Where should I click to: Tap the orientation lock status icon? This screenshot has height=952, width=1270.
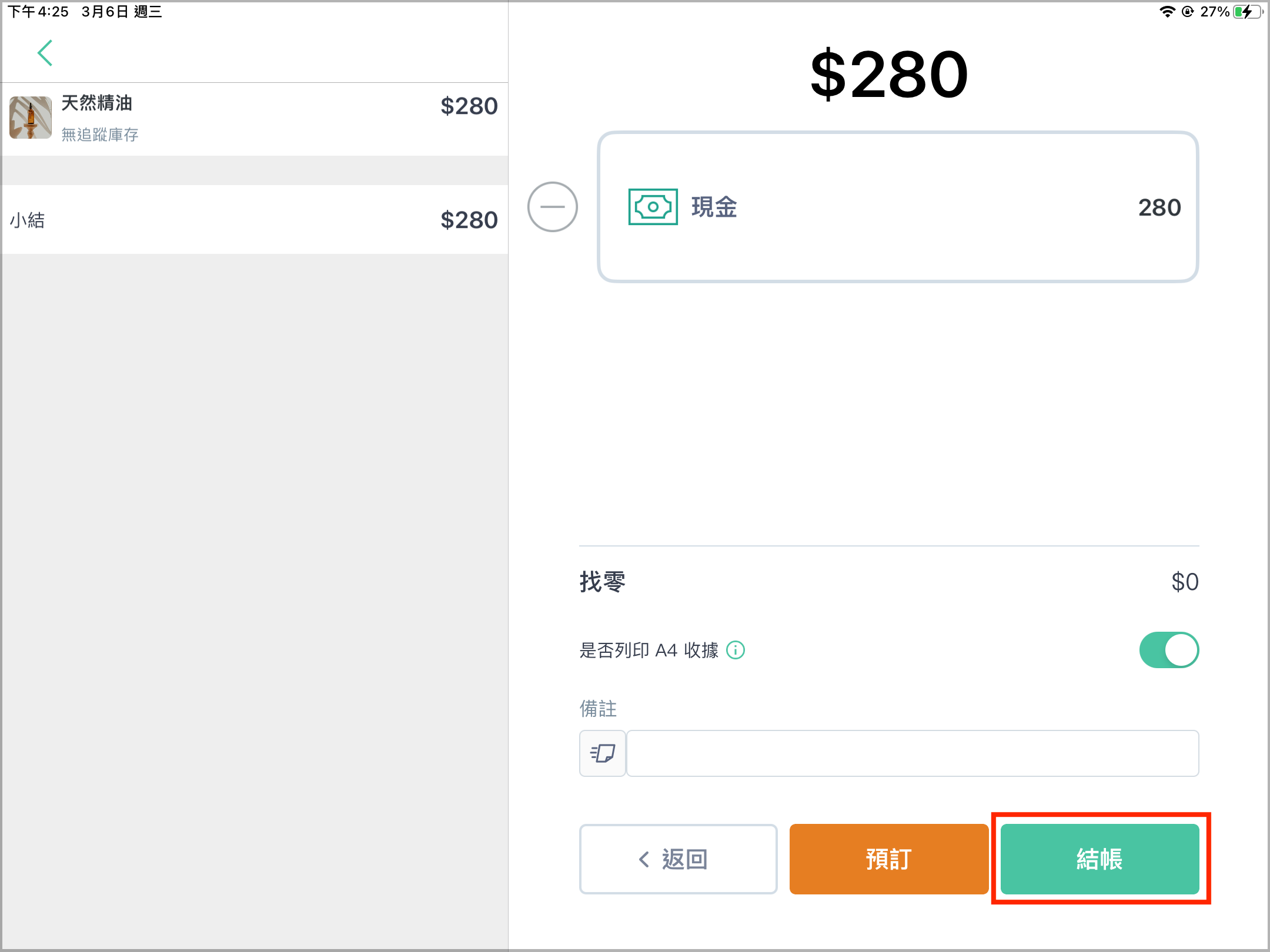point(1188,12)
